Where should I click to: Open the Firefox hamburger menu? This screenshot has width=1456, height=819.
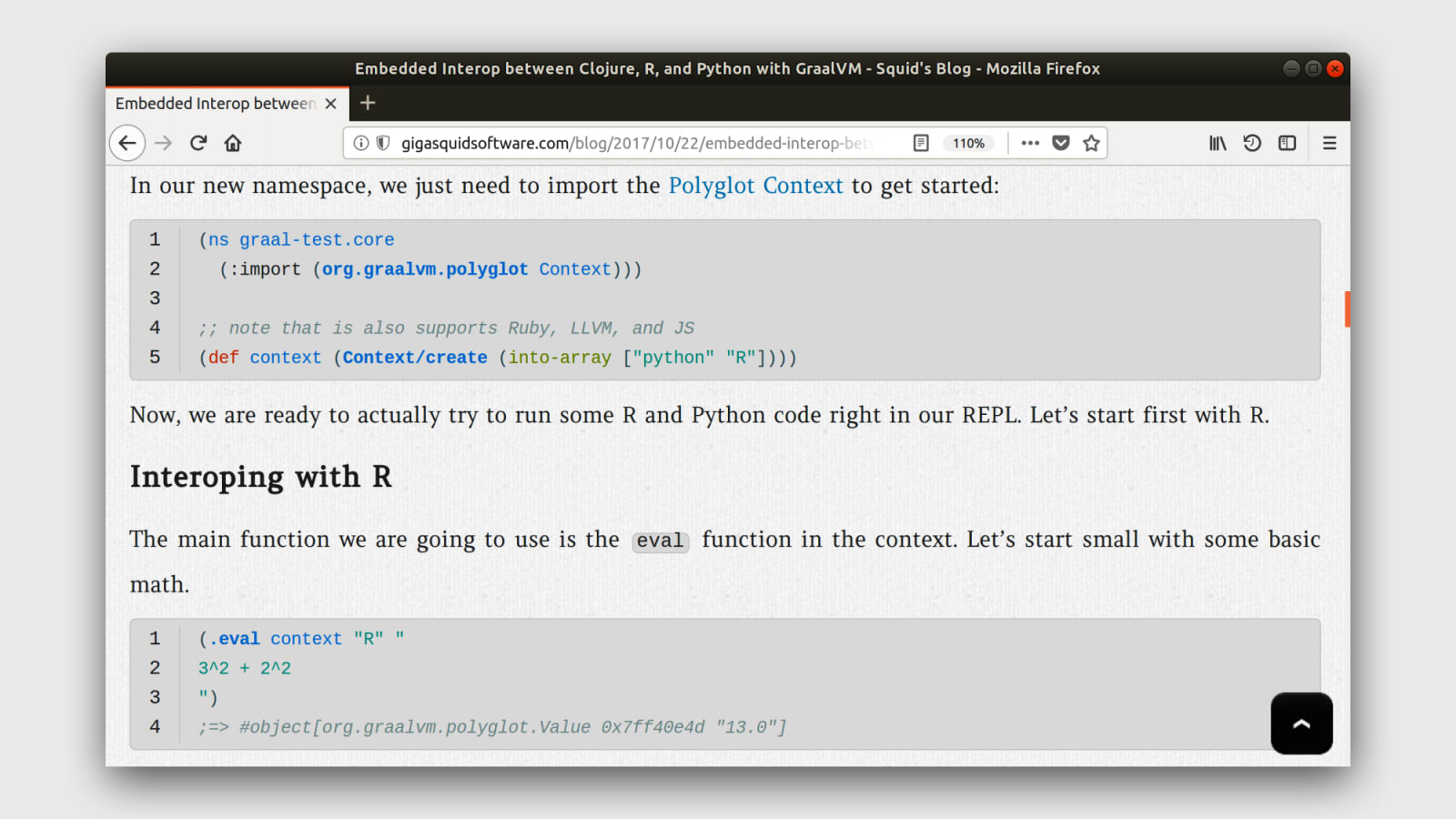1330,143
